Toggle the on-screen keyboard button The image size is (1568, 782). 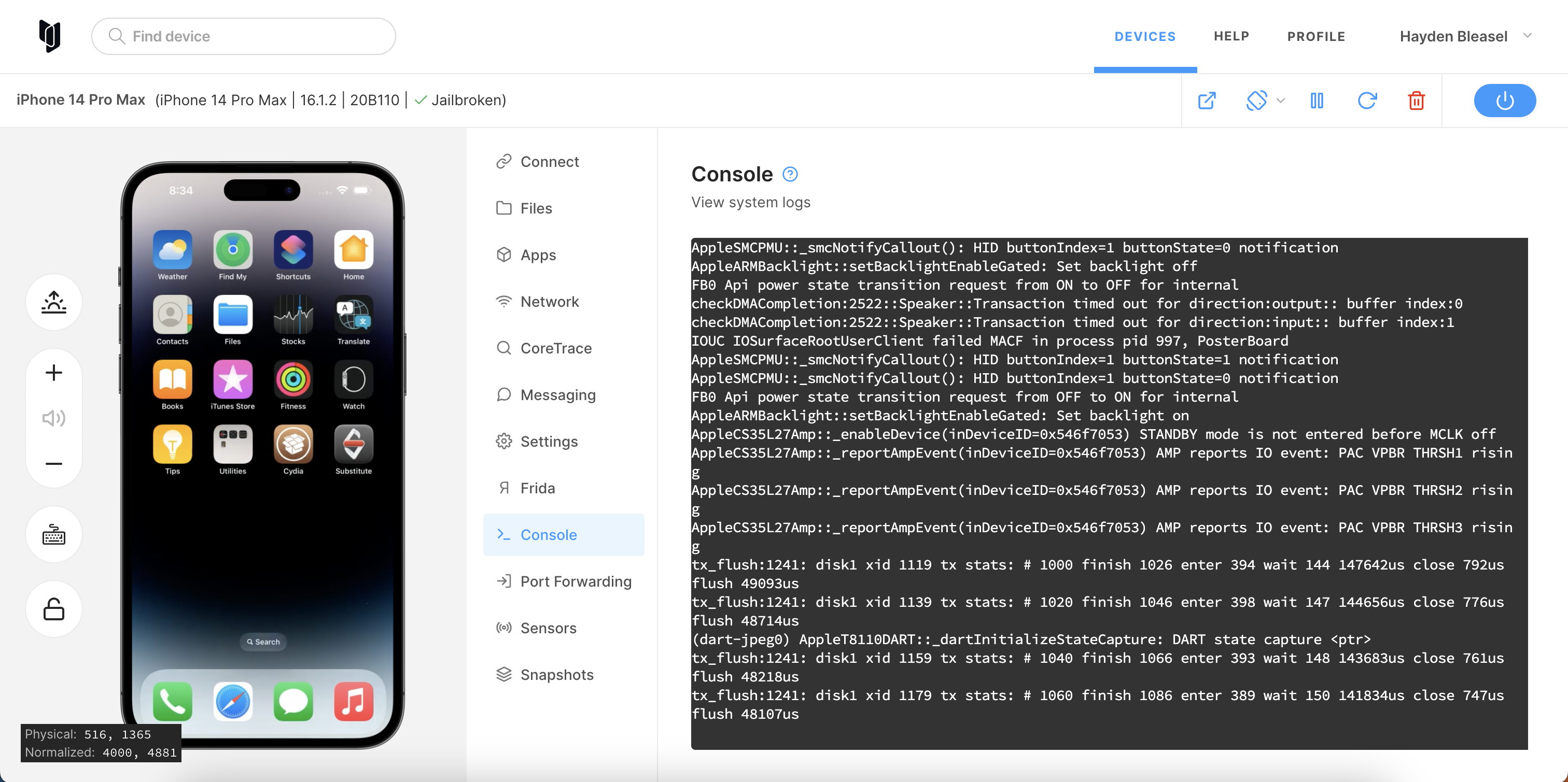pyautogui.click(x=53, y=535)
